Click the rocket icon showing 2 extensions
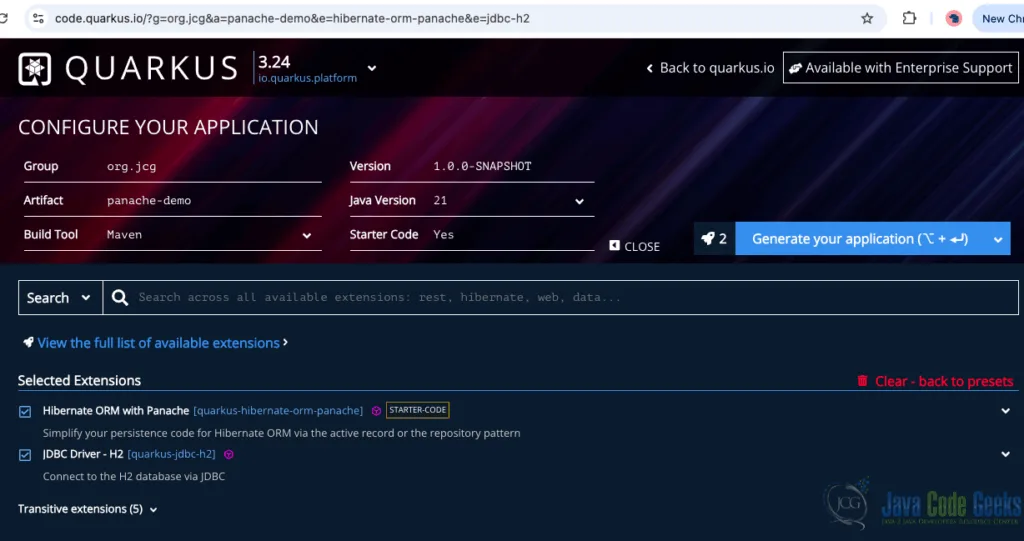 click(708, 239)
